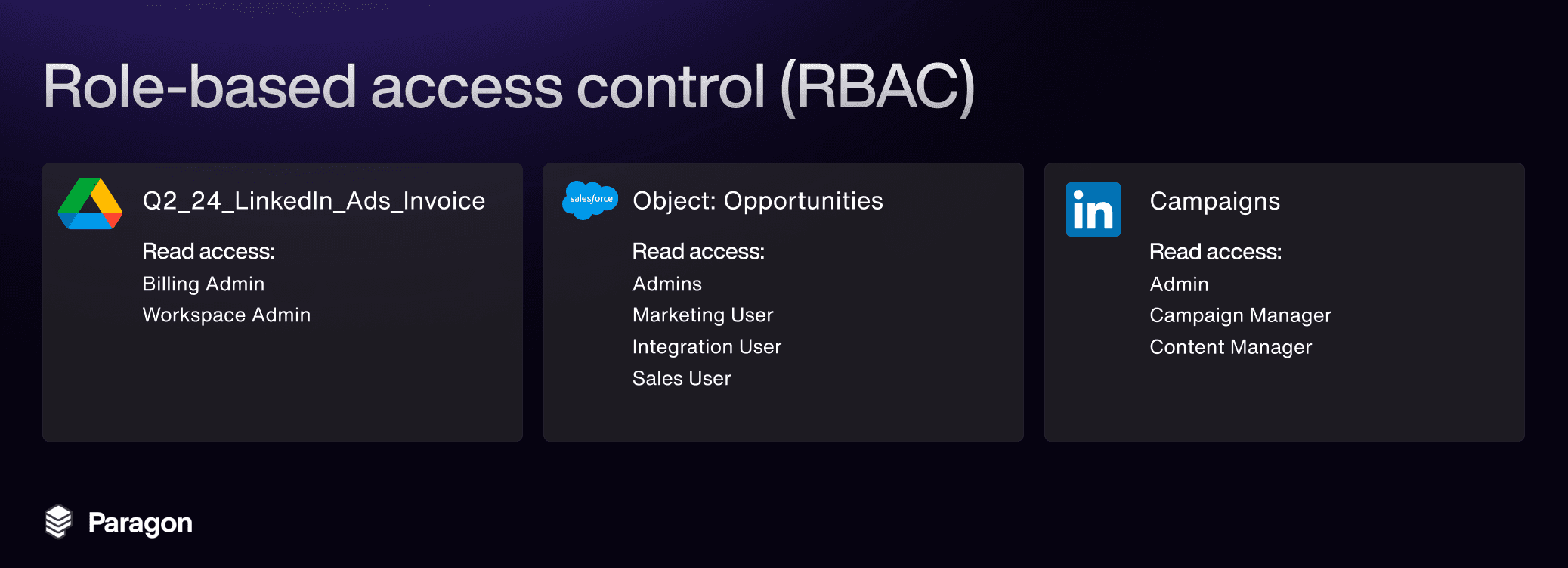Viewport: 1568px width, 568px height.
Task: Click the Role-based access control (RBAC) title
Action: tap(509, 87)
